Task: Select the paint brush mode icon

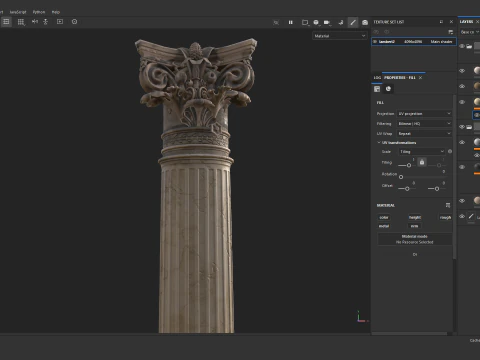Action: point(353,22)
